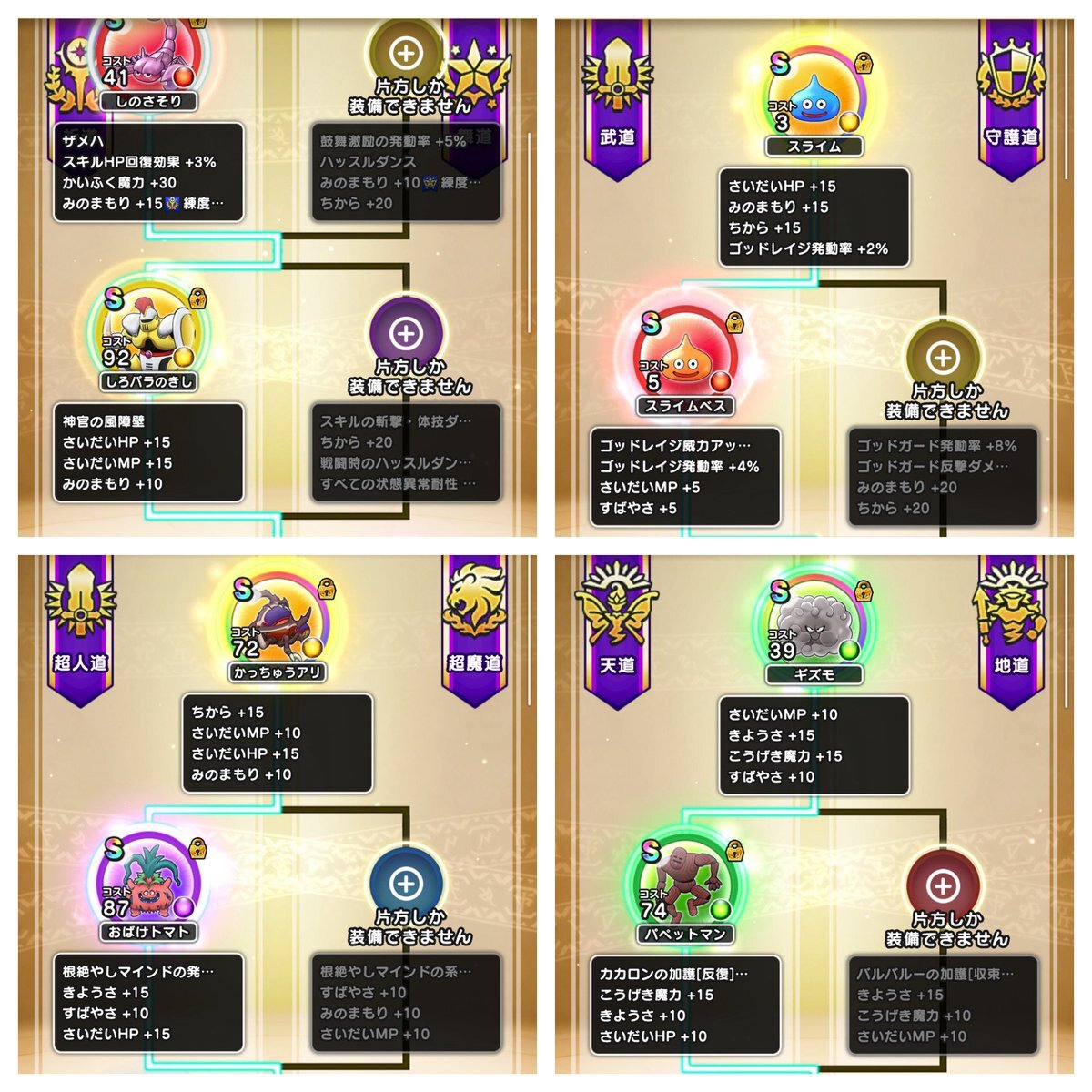Toggle the lock on かっちゅうアリ medal
The height and width of the screenshot is (1092, 1092).
(x=329, y=590)
